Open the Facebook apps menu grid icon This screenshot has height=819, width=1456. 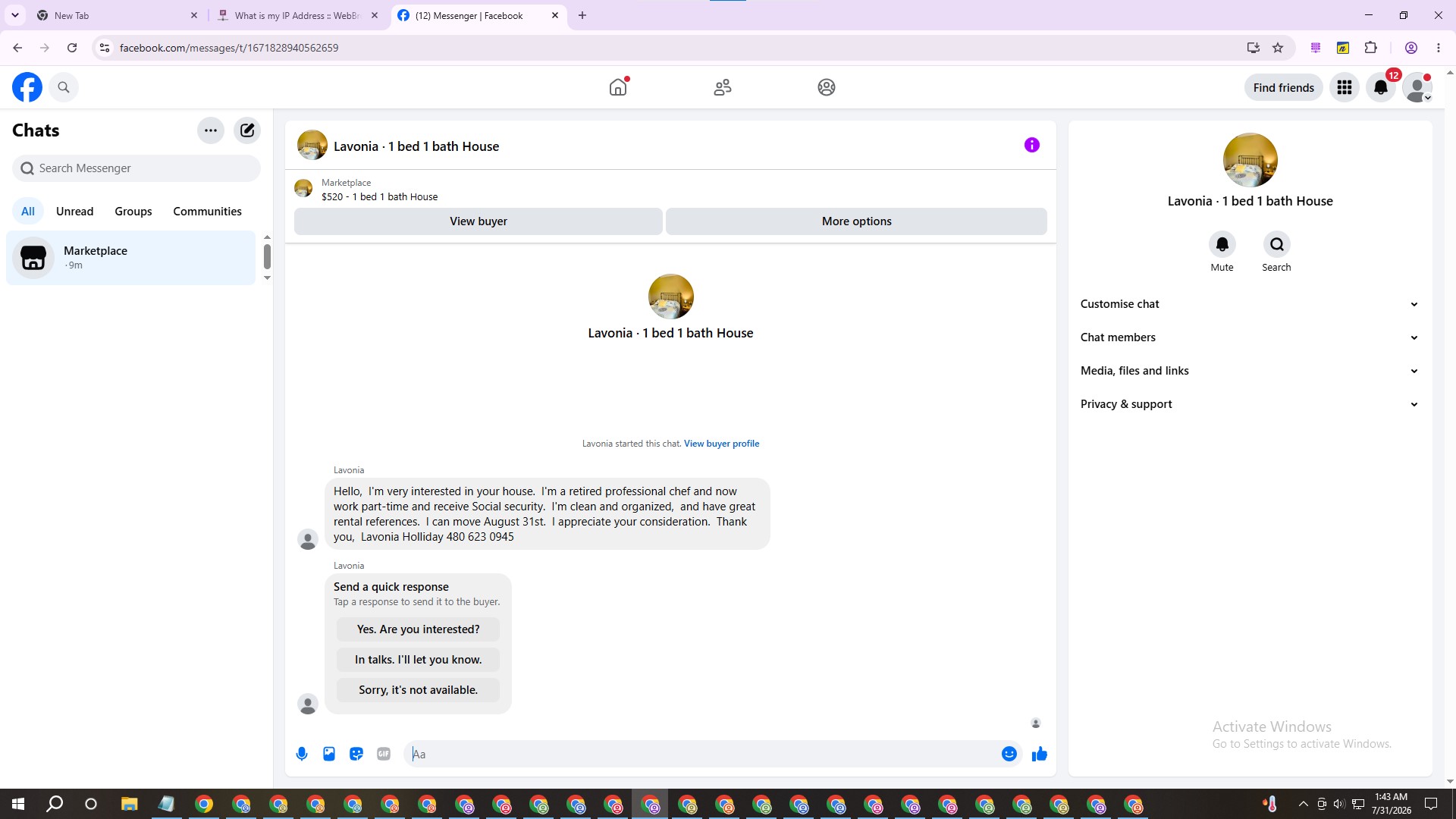coord(1345,87)
